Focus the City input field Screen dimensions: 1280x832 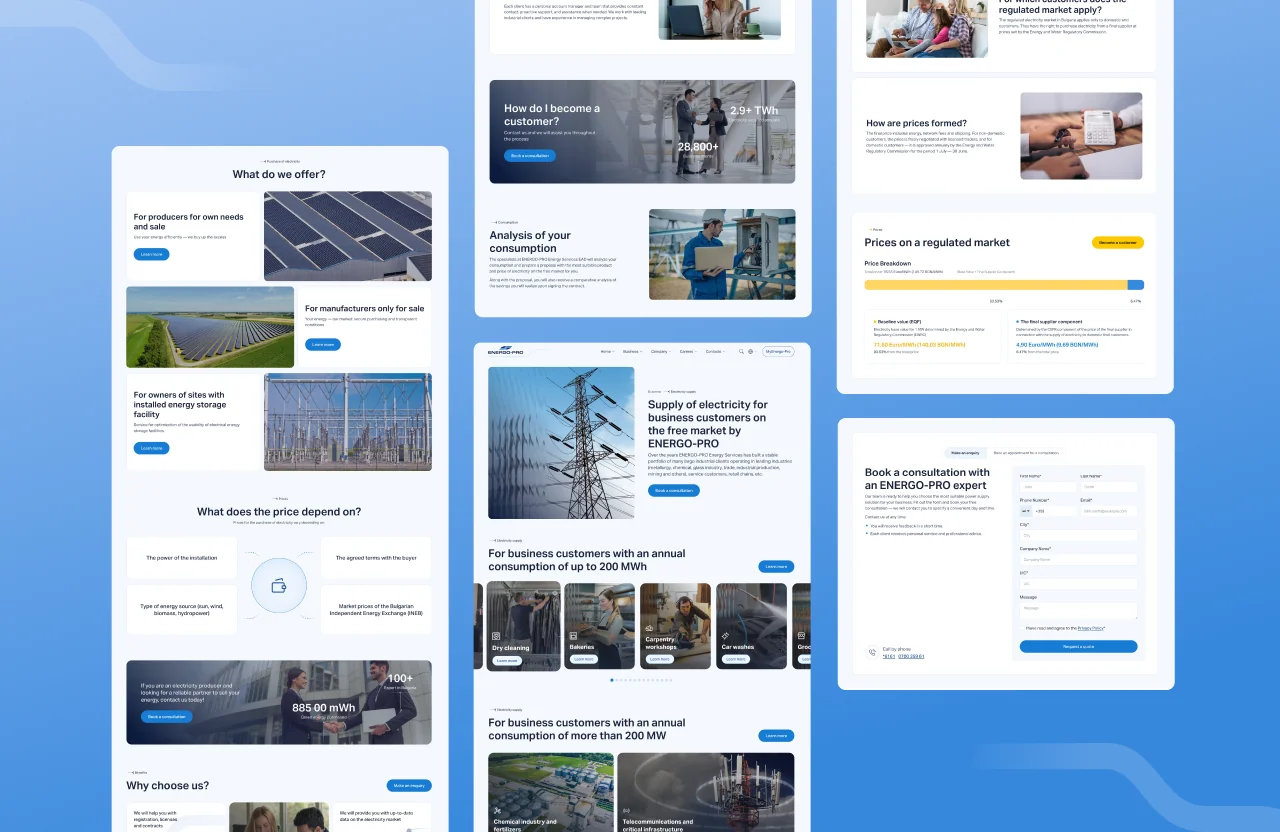coord(1078,535)
